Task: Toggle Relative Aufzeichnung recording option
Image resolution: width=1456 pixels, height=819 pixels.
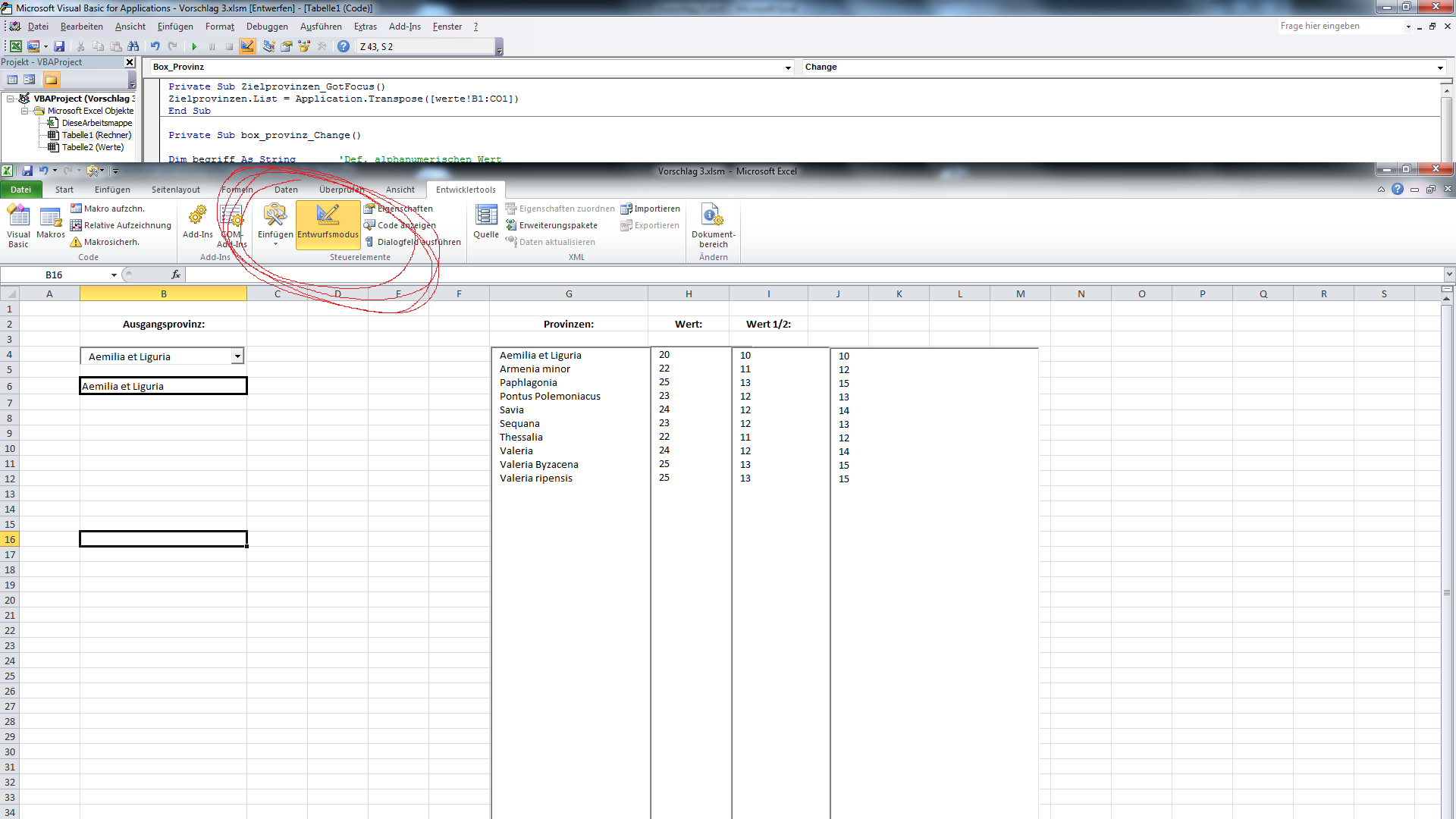Action: click(121, 226)
